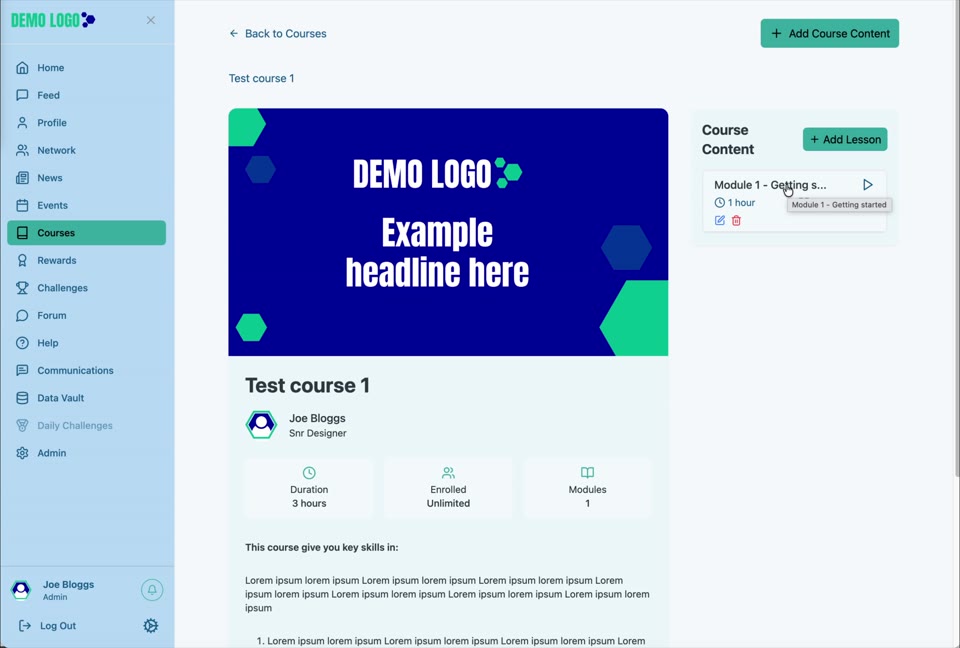Click the Home house icon
Screen dimensions: 960x648
22,67
